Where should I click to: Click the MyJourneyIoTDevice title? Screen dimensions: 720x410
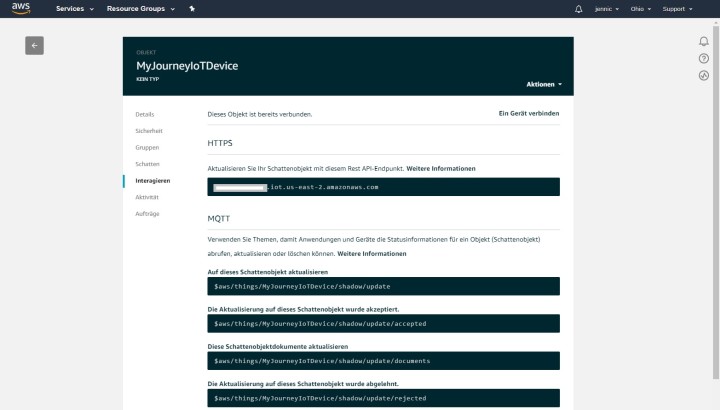point(187,66)
